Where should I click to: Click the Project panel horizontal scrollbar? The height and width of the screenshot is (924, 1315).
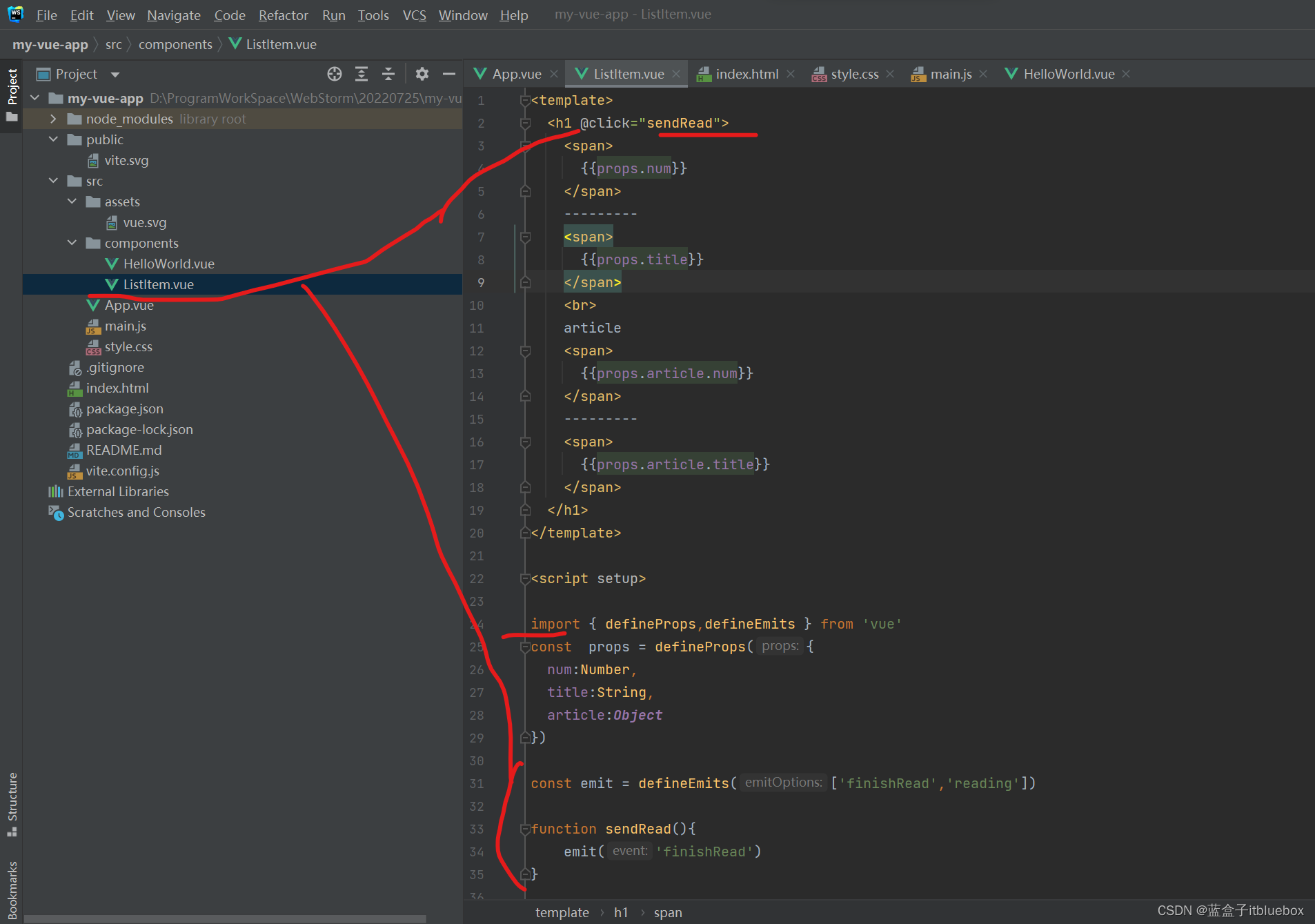click(x=225, y=919)
